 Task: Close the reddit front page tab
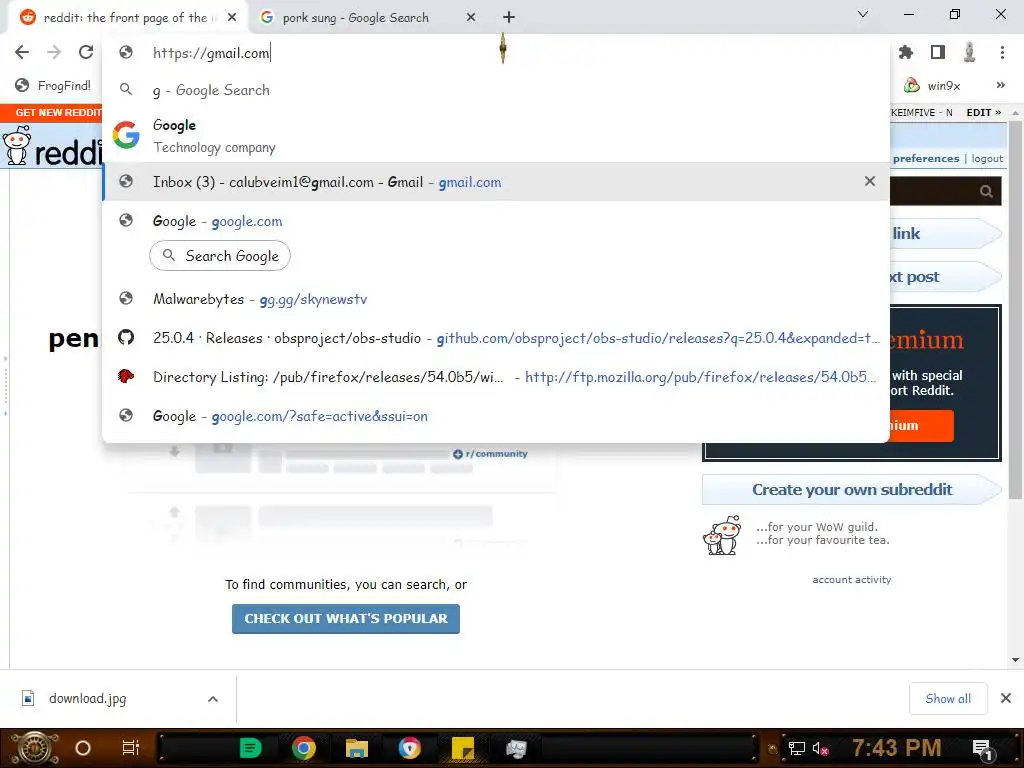[x=232, y=18]
